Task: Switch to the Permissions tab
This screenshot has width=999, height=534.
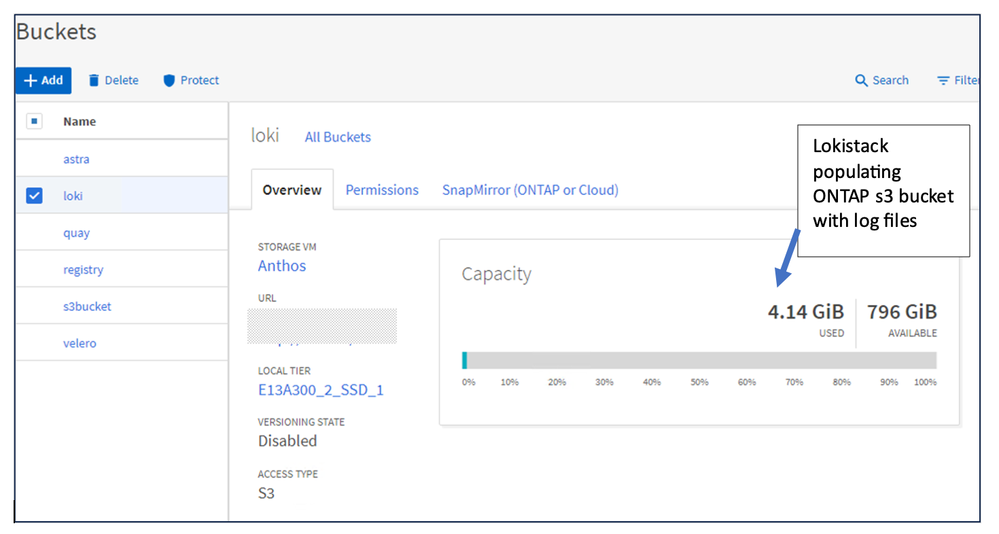Action: 382,190
